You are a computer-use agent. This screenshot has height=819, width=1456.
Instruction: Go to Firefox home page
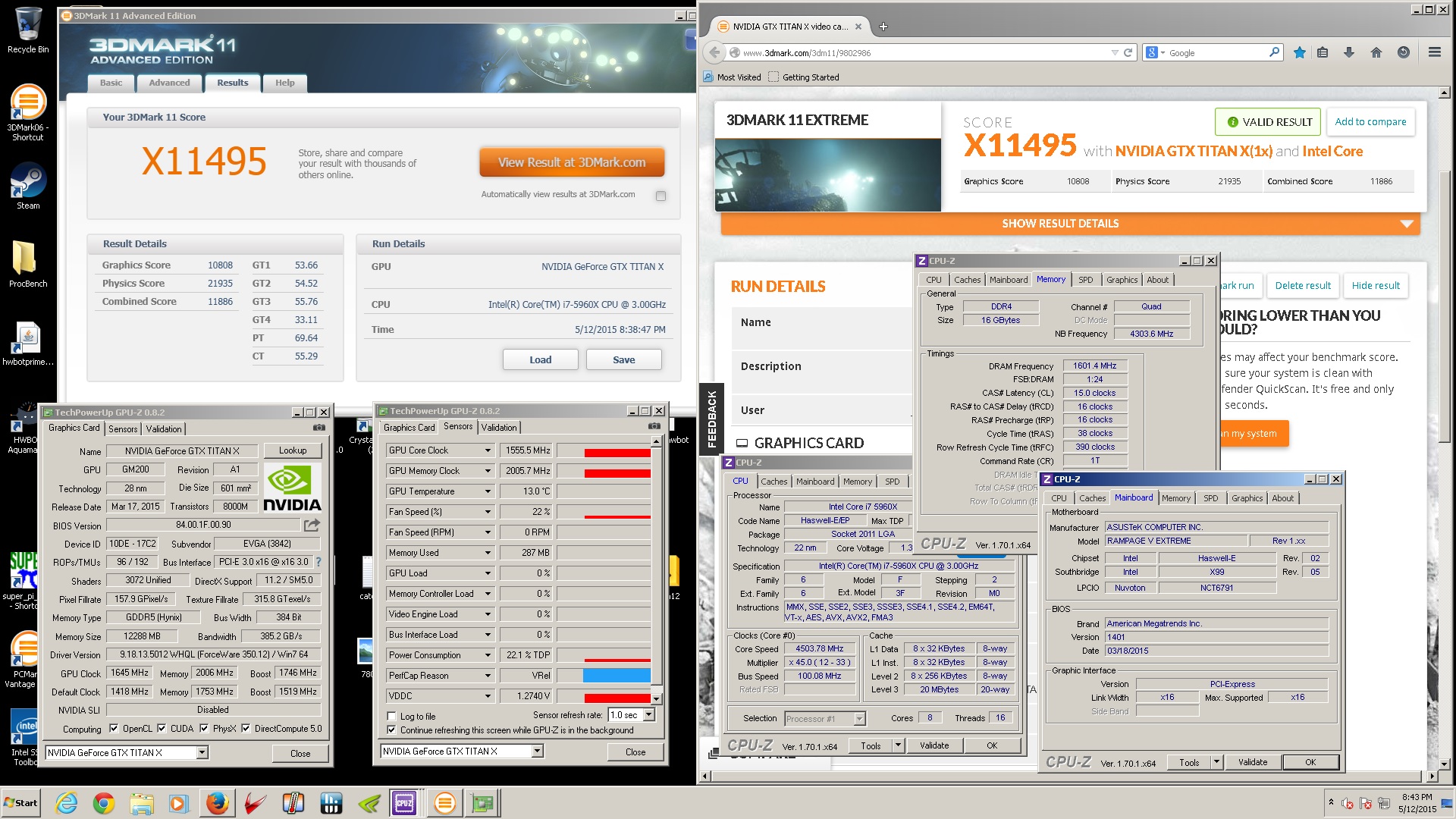tap(1376, 52)
